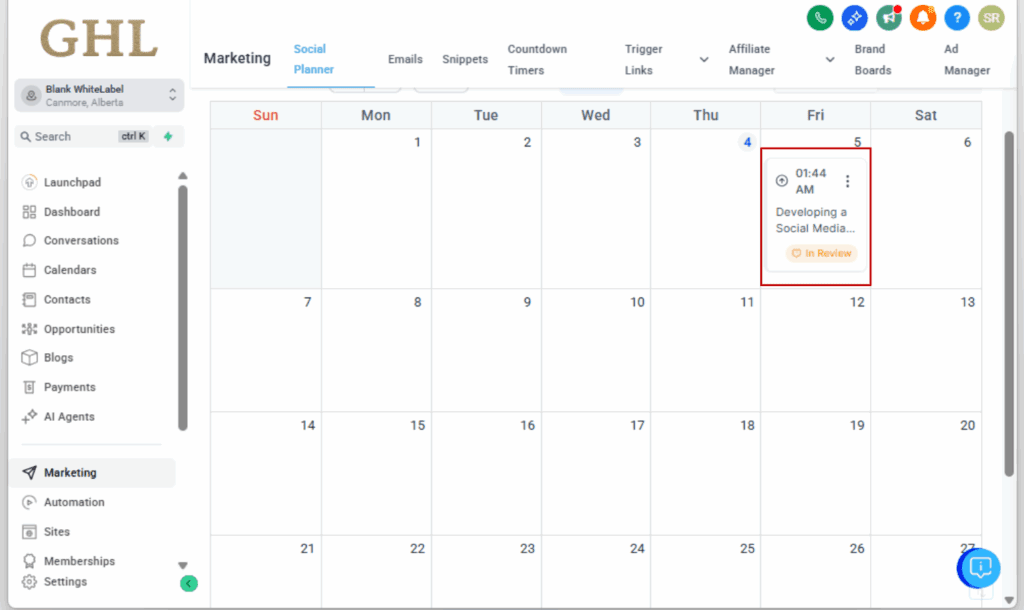Image resolution: width=1024 pixels, height=610 pixels.
Task: Open the Brand Boards tab
Action: click(x=872, y=59)
